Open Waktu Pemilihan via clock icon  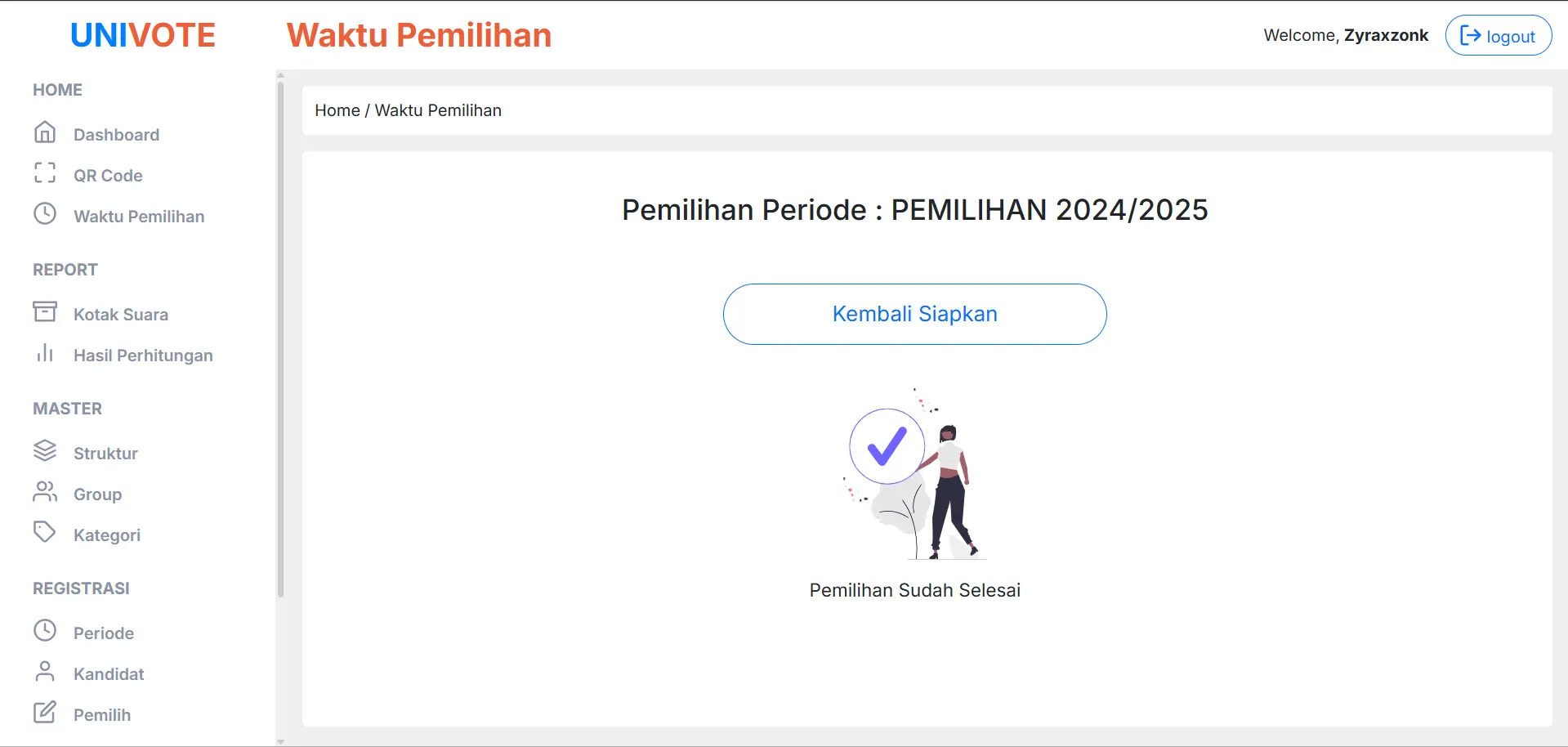tap(45, 215)
